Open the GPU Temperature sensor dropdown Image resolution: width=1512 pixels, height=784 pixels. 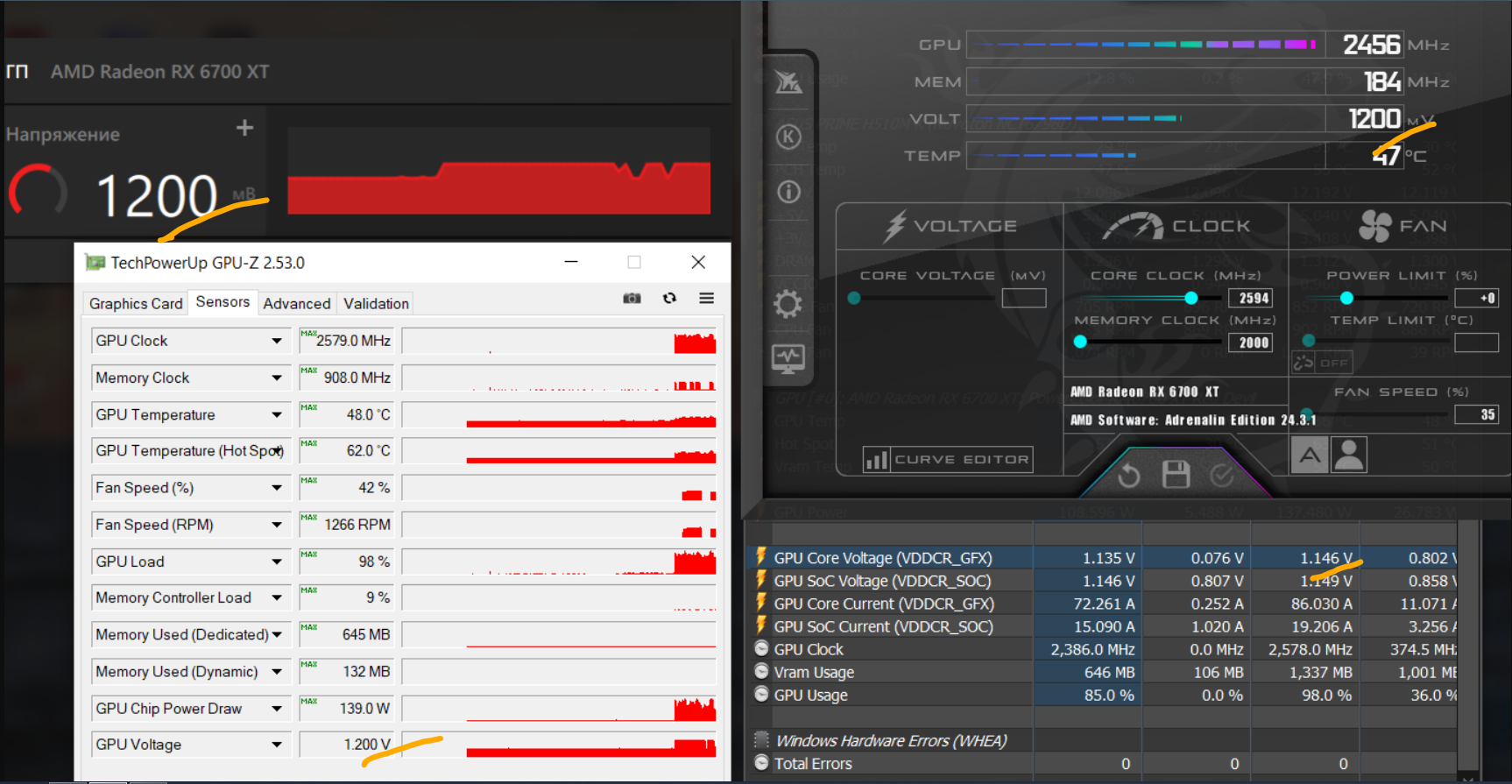[x=277, y=414]
